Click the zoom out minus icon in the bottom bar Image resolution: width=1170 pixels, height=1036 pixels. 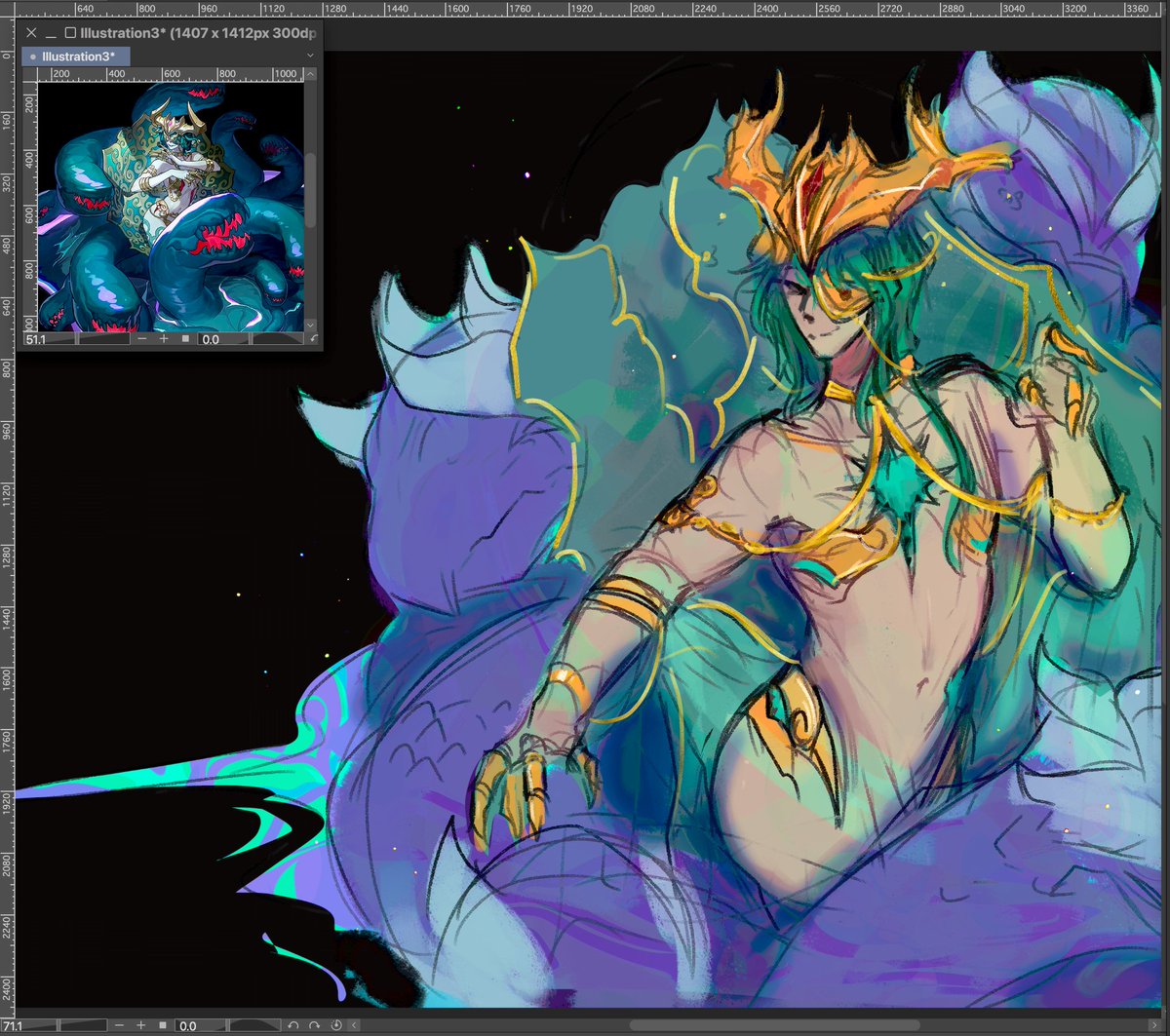pyautogui.click(x=119, y=1024)
